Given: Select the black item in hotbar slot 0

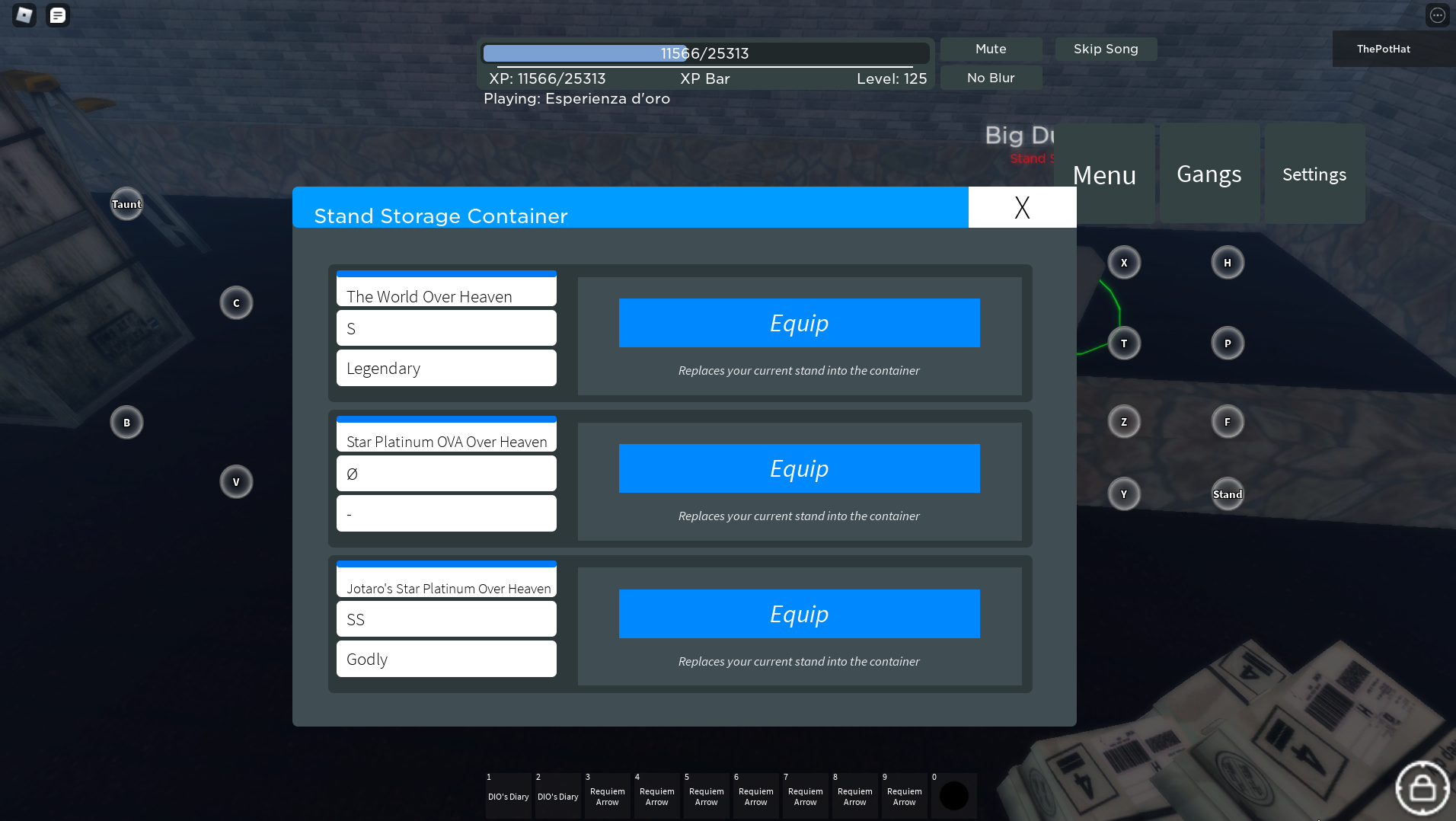Looking at the screenshot, I should click(x=953, y=796).
